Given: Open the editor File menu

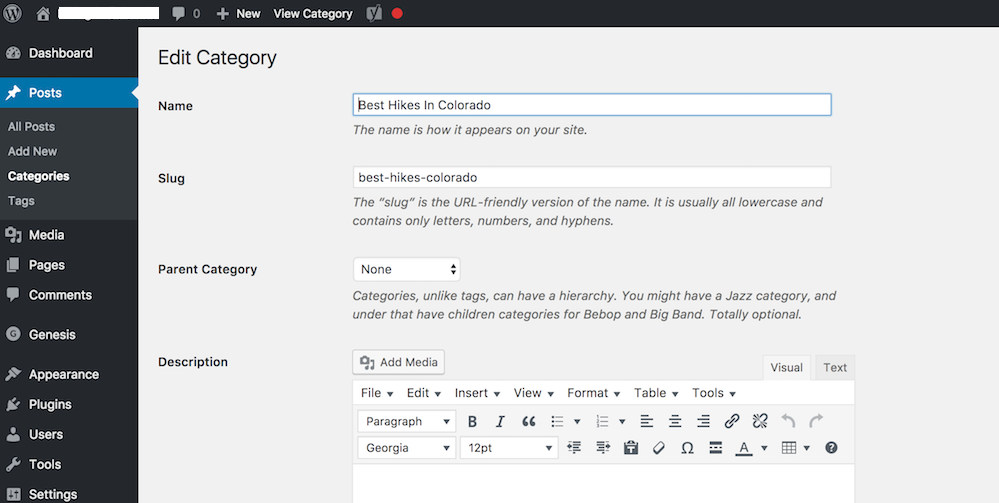Looking at the screenshot, I should click(377, 393).
